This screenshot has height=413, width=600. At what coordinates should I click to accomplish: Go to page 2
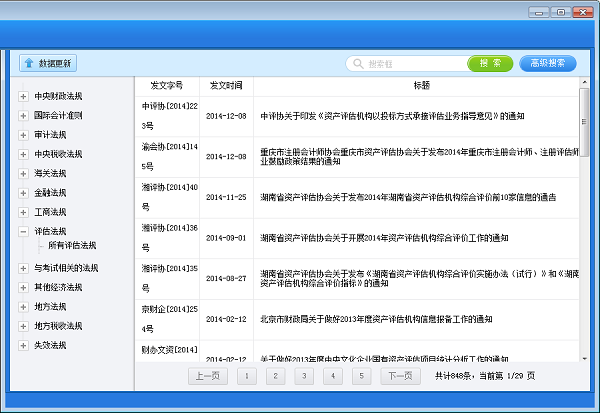pyautogui.click(x=276, y=376)
